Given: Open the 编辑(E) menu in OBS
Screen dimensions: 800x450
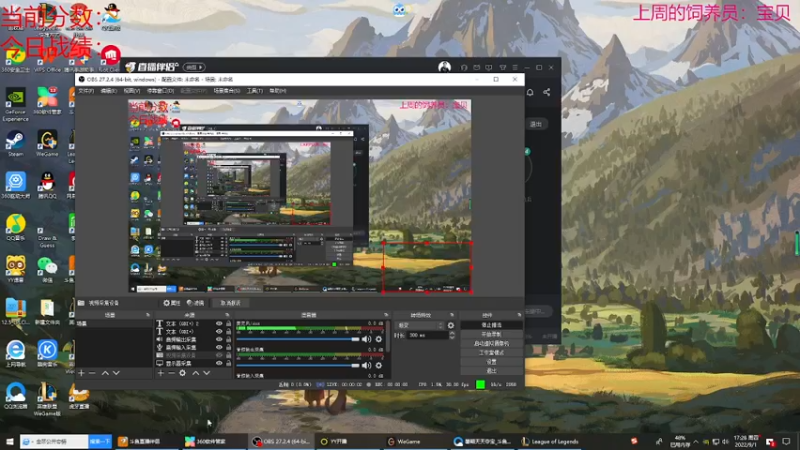Looking at the screenshot, I should (x=108, y=91).
